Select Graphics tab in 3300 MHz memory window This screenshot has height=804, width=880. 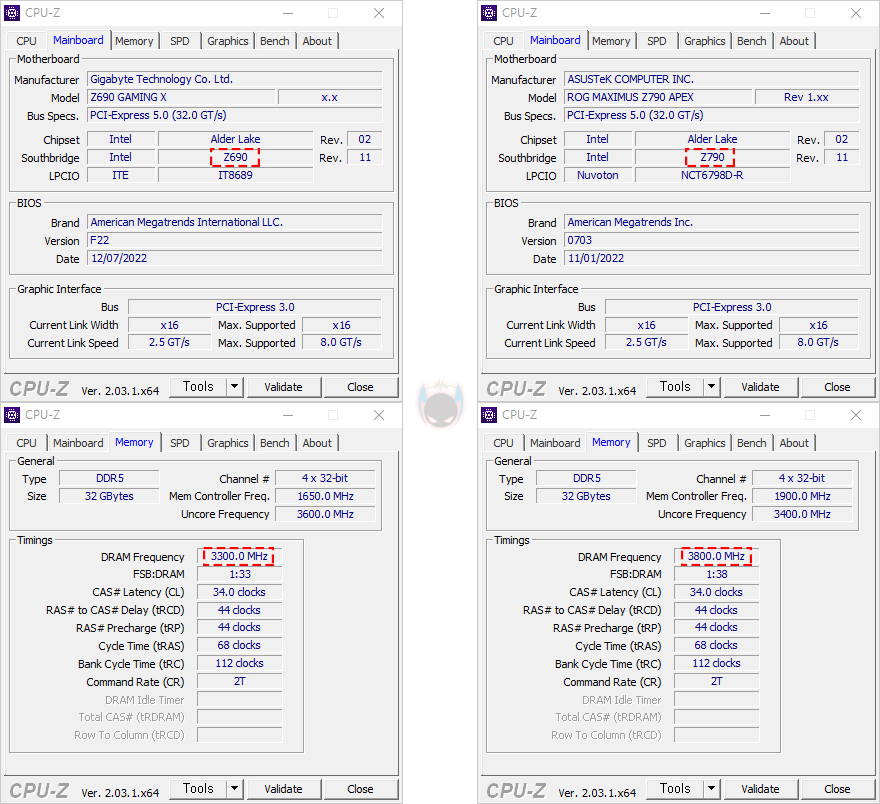(227, 443)
